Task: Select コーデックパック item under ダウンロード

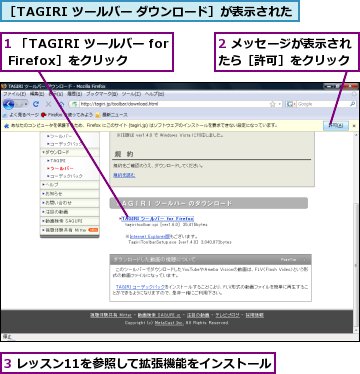Action: click(64, 176)
